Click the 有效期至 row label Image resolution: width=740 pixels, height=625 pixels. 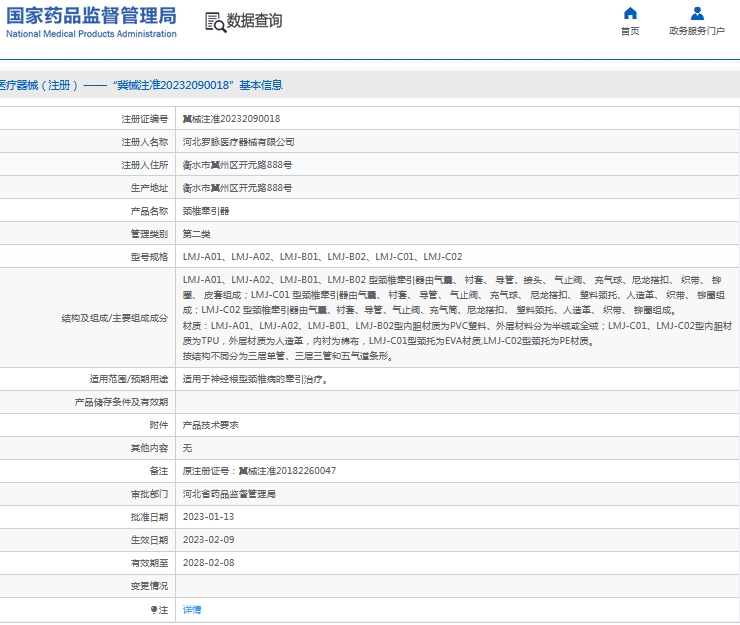[x=149, y=563]
